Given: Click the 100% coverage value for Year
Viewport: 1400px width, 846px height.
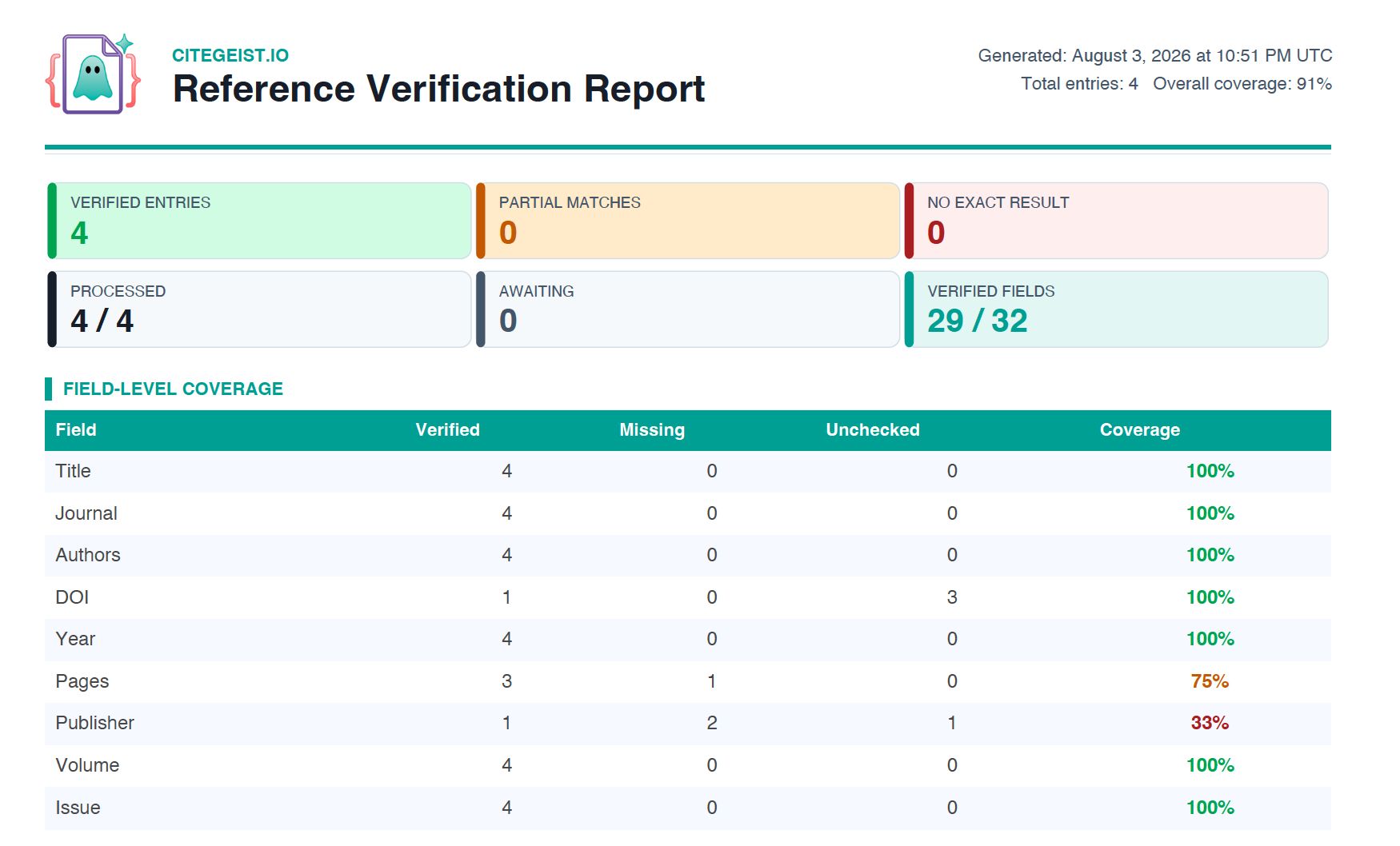Looking at the screenshot, I should pos(1210,639).
